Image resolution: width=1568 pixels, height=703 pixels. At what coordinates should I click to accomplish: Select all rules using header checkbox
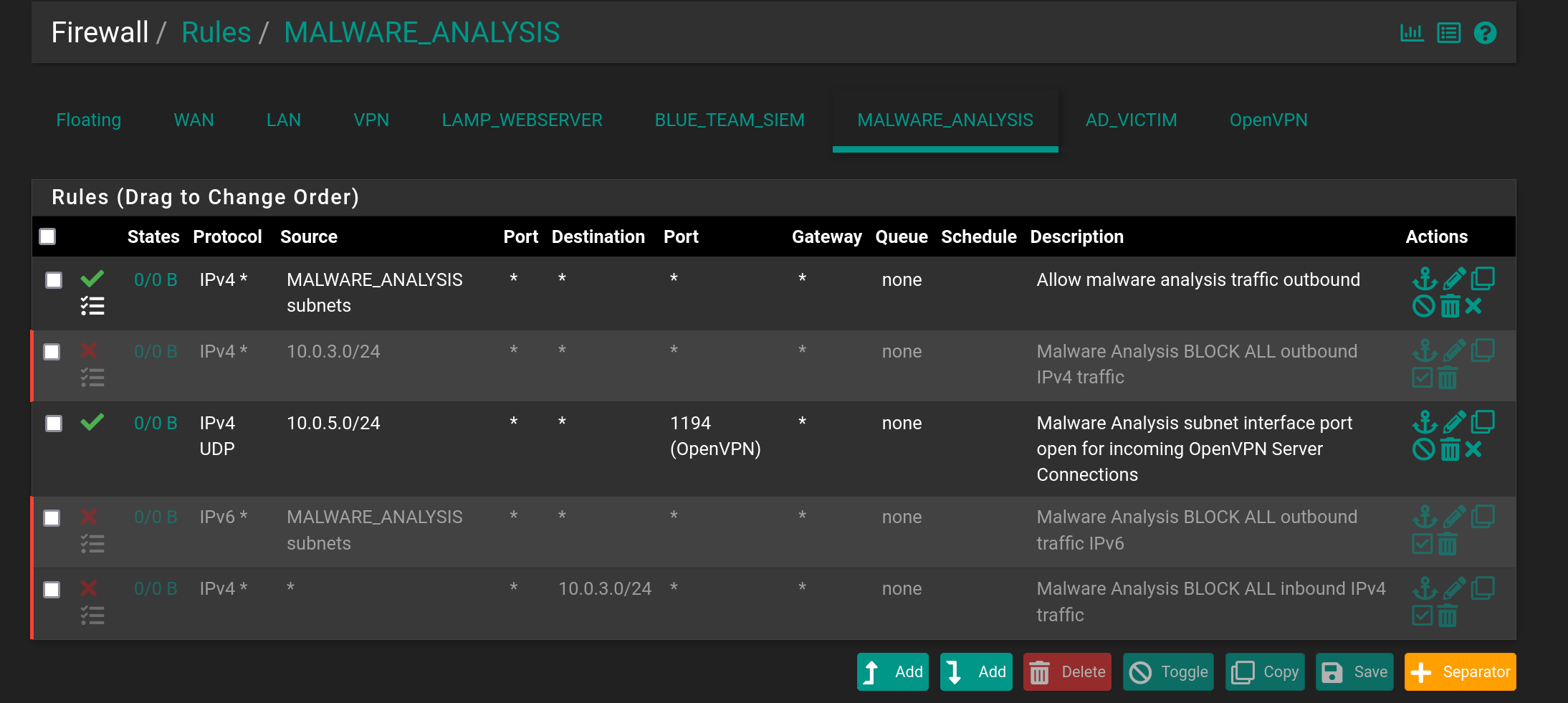[47, 236]
